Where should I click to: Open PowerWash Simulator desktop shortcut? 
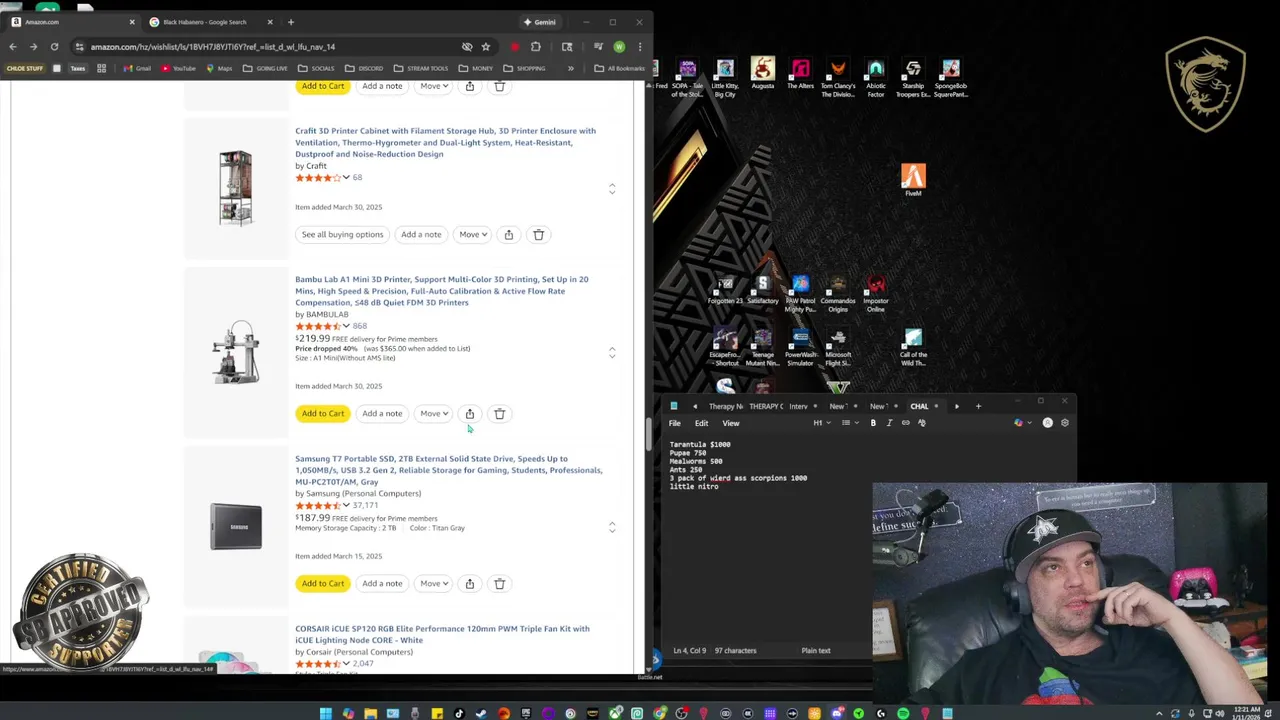[x=800, y=348]
